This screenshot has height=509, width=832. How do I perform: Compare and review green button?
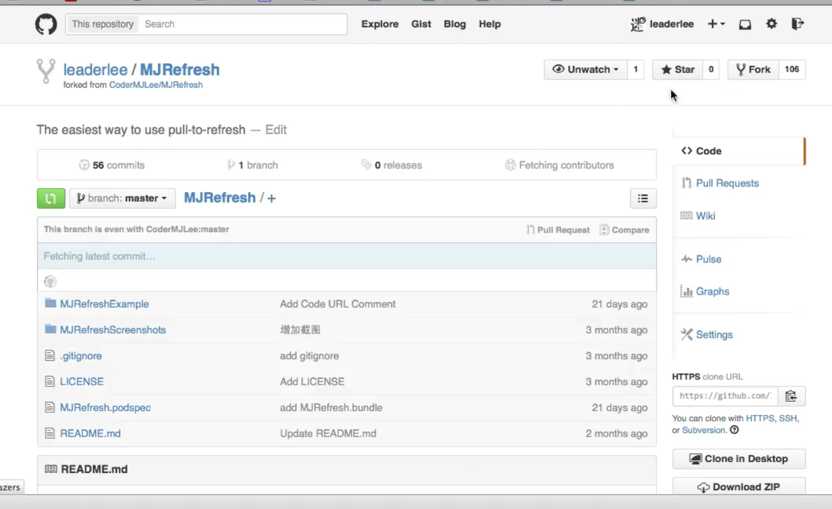(x=51, y=199)
